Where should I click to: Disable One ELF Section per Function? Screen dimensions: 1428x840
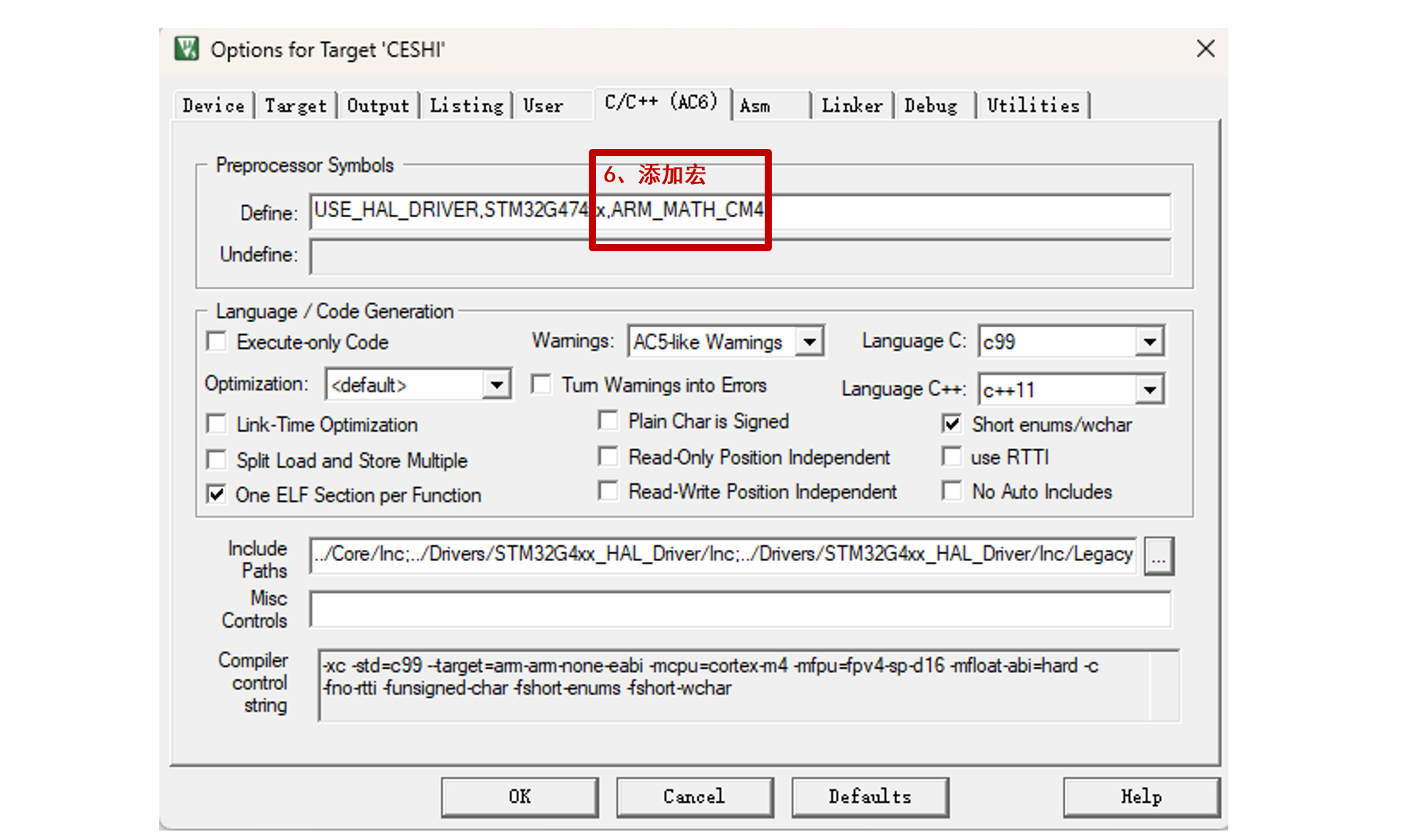point(216,494)
